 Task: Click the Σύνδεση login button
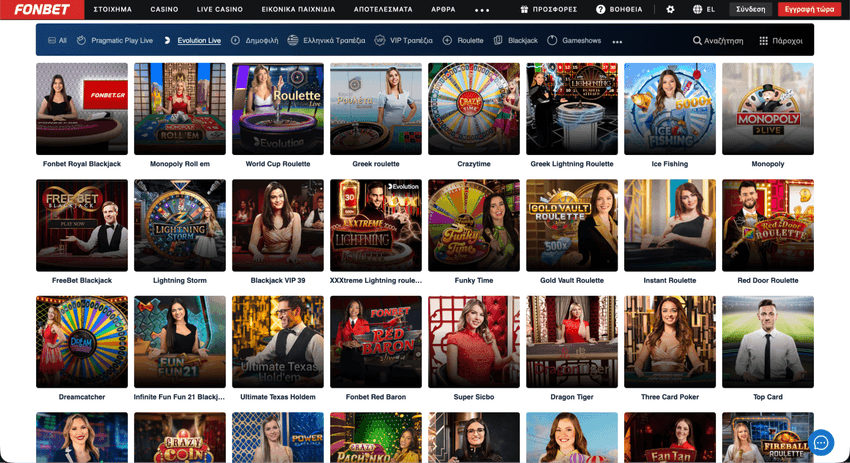[750, 9]
